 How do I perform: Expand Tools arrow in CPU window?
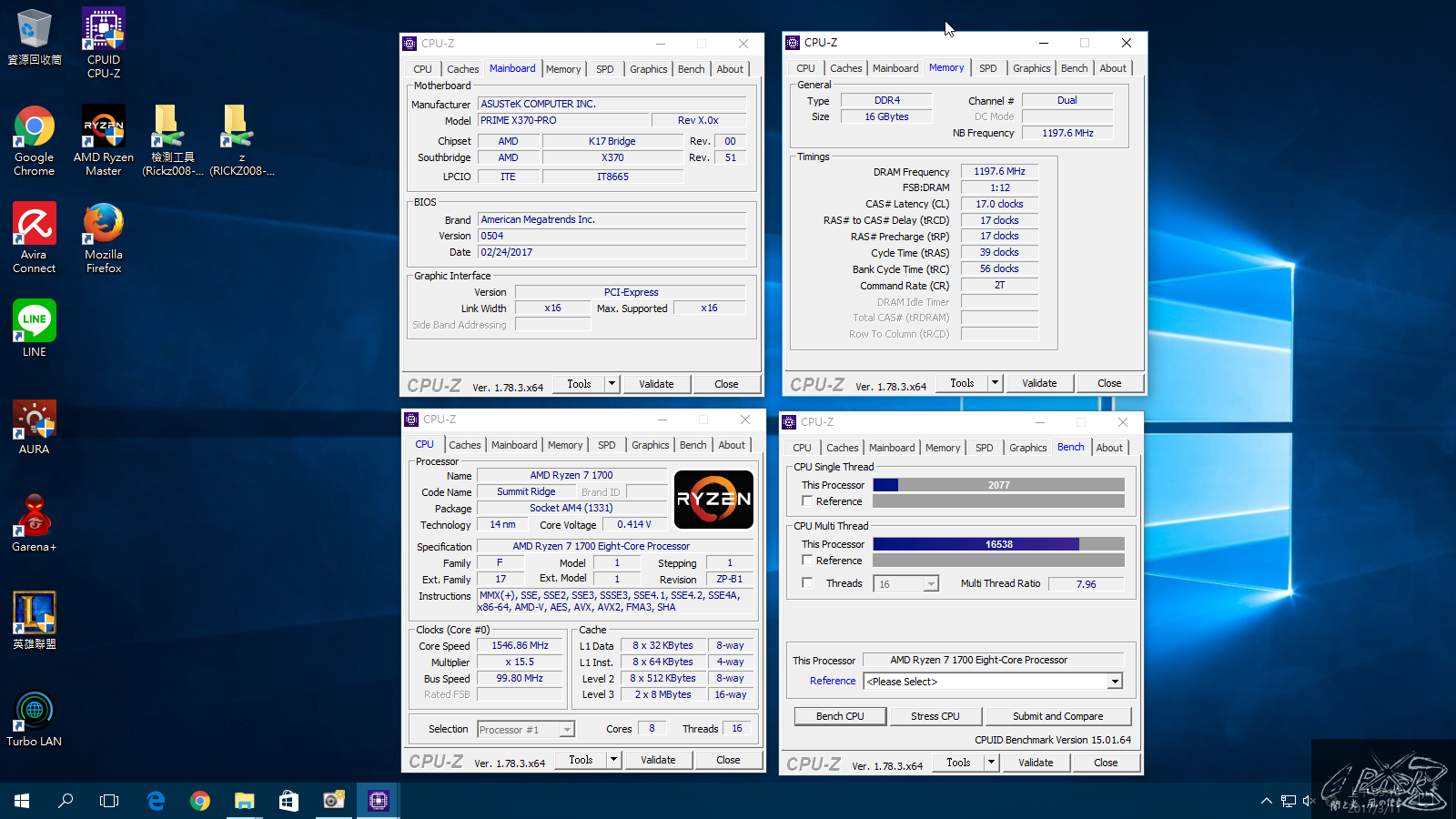pyautogui.click(x=613, y=760)
